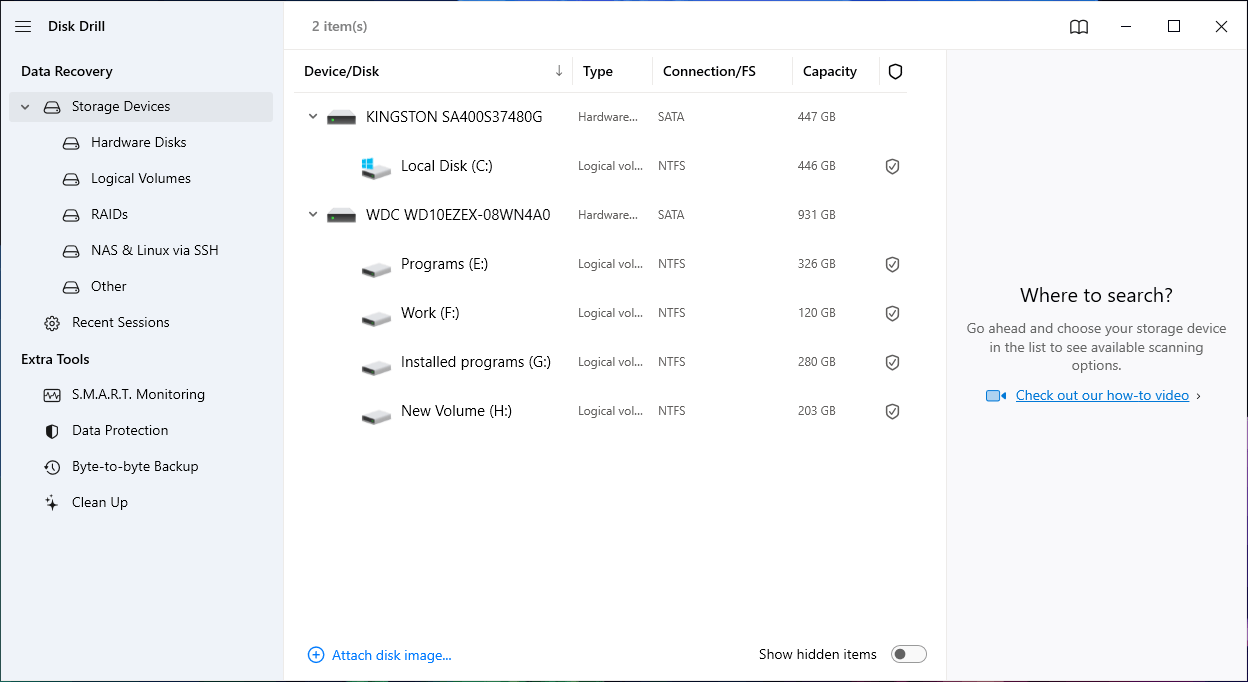Click the 2 item(s) count text
The image size is (1248, 682).
coord(339,27)
